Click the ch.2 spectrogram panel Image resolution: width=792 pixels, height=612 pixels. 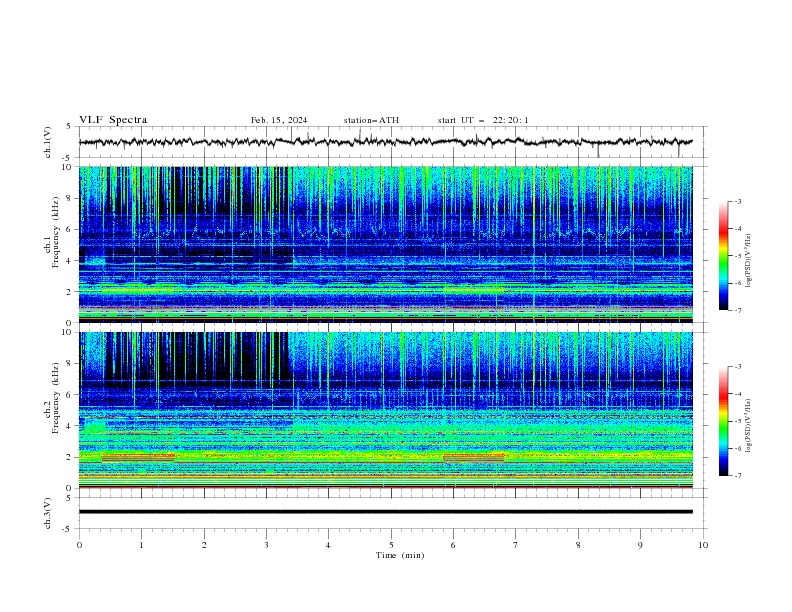(385, 410)
